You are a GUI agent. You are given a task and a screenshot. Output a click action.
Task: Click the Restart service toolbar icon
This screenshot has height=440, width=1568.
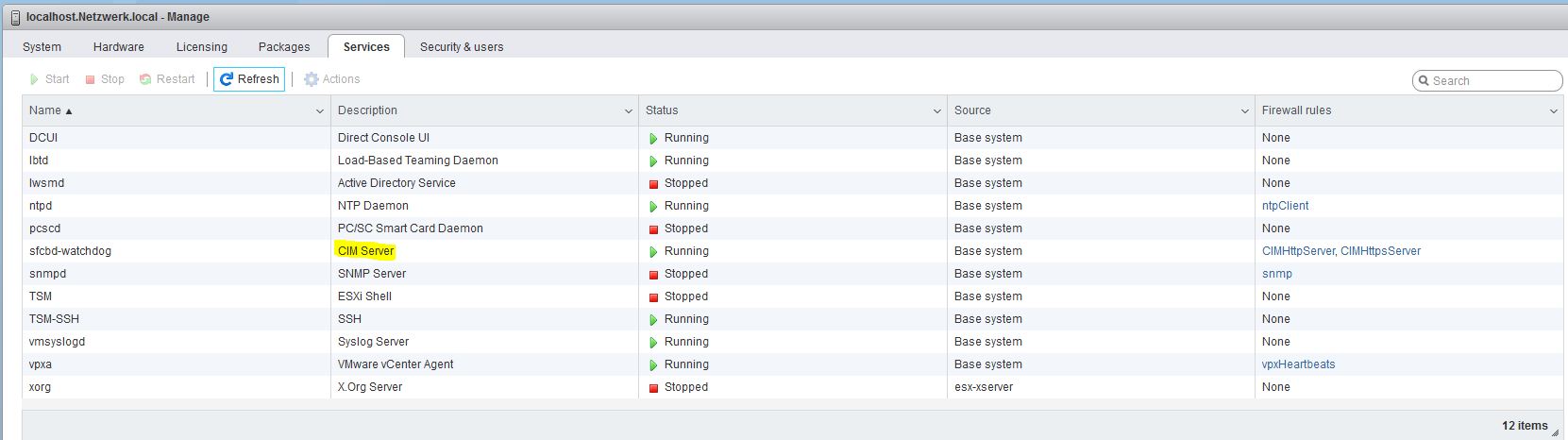click(145, 79)
